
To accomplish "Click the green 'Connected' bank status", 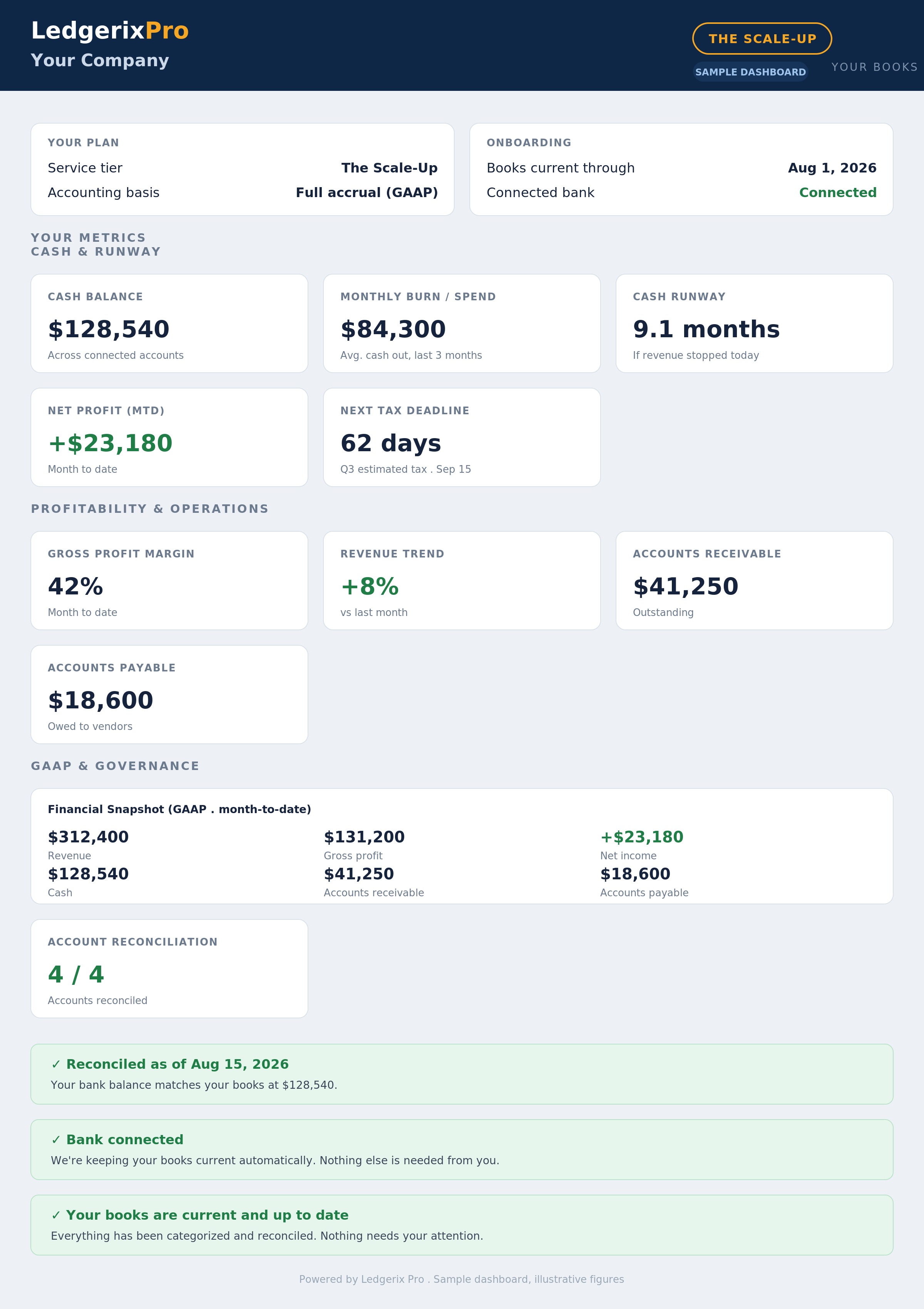I will tap(837, 193).
